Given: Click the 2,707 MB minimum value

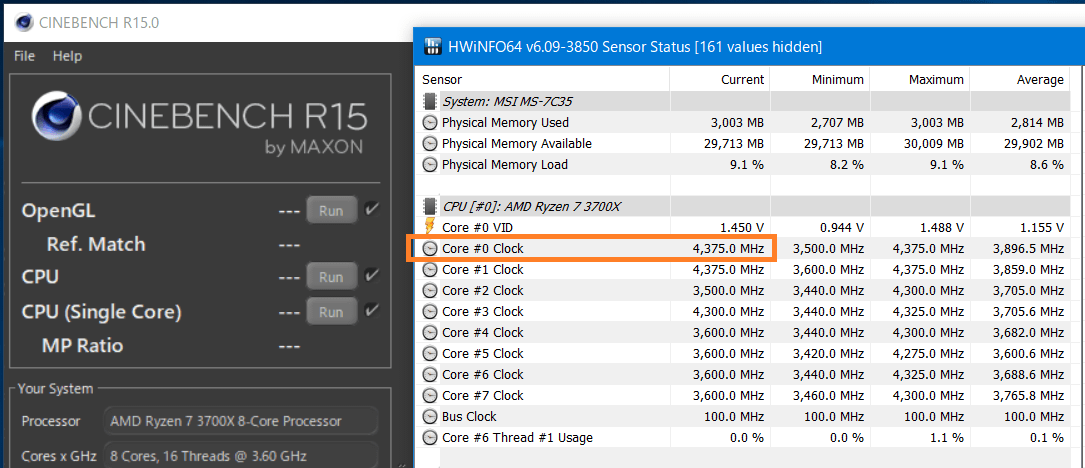Looking at the screenshot, I should 835,123.
